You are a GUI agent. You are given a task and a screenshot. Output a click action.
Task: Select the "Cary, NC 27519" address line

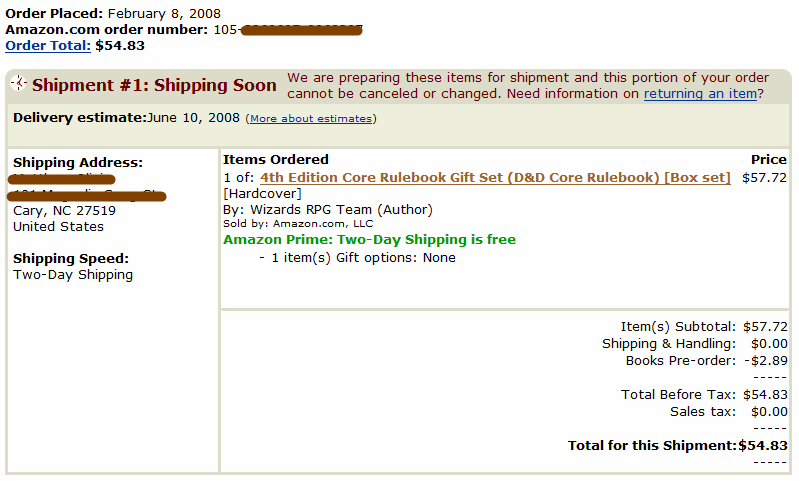pos(64,211)
